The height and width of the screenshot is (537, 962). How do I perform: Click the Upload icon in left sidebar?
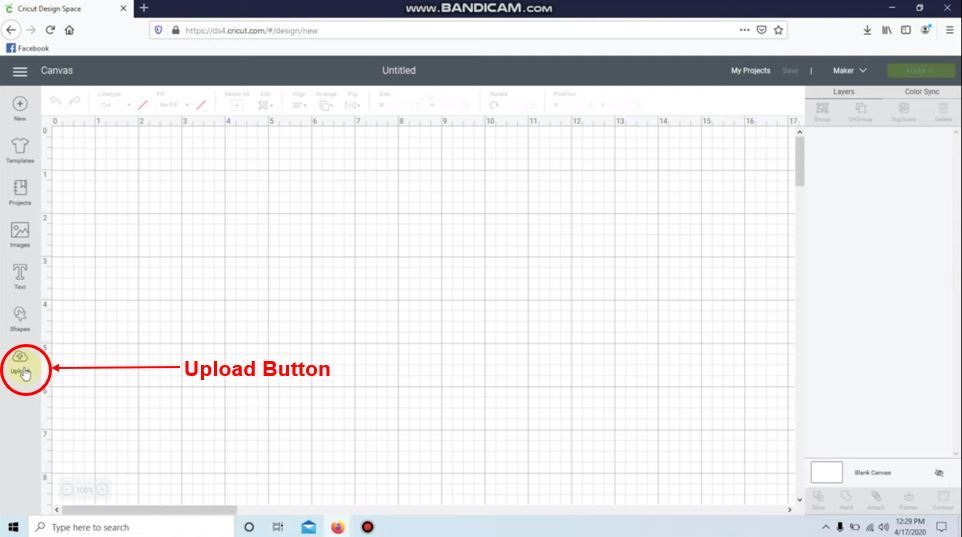20,362
